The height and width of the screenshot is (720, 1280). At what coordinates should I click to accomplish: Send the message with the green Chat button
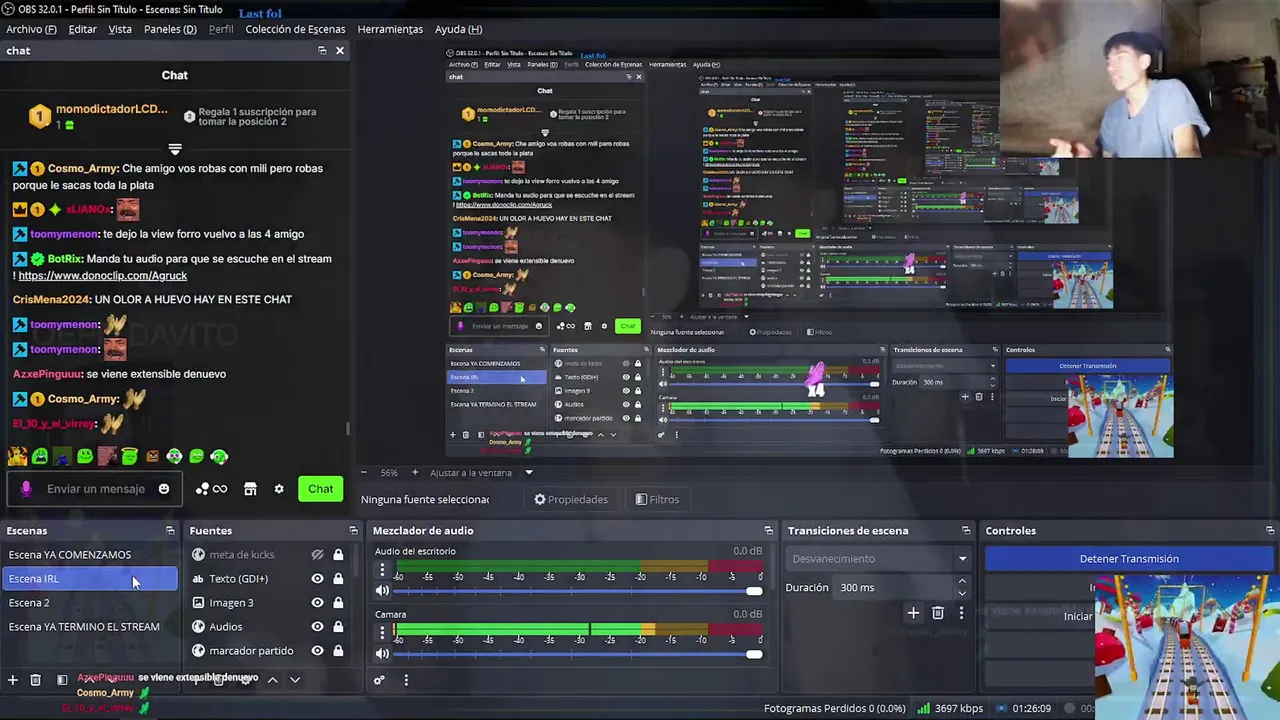[320, 489]
